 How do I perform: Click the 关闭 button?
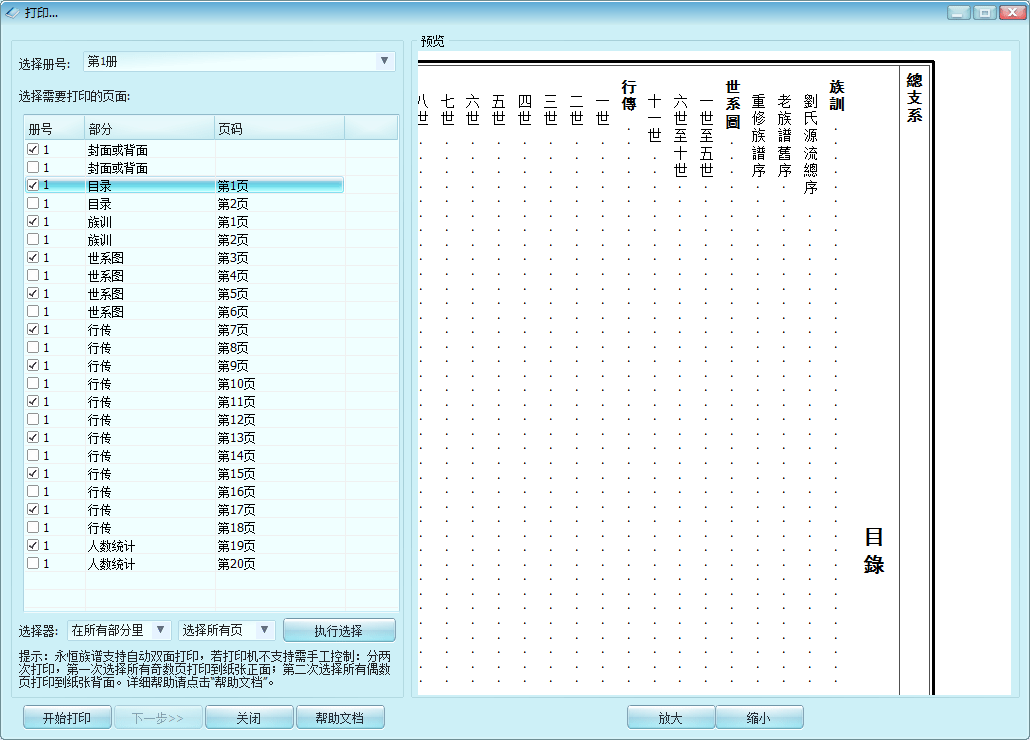coord(249,718)
